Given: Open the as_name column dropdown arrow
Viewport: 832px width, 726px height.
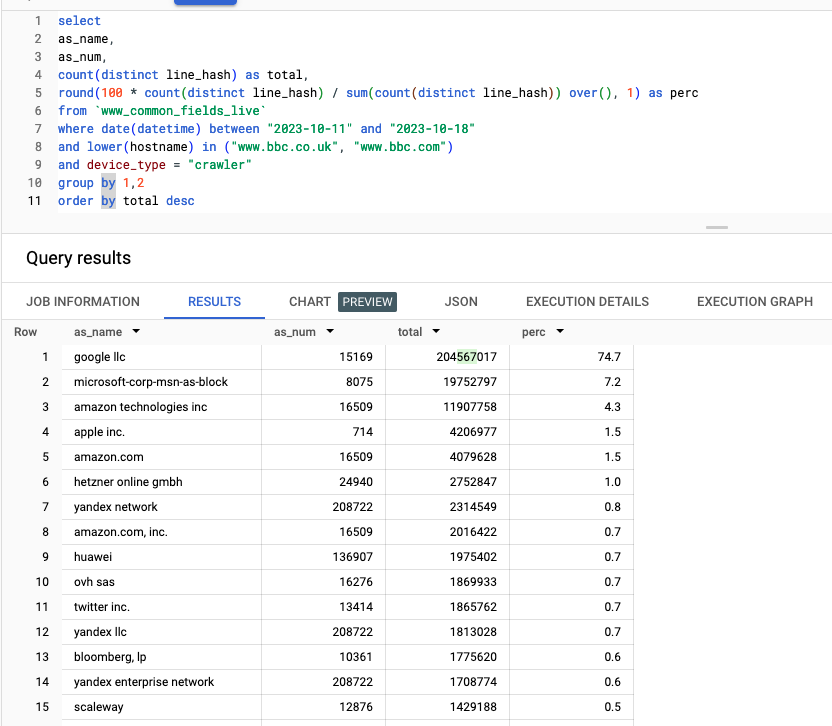Looking at the screenshot, I should [136, 331].
